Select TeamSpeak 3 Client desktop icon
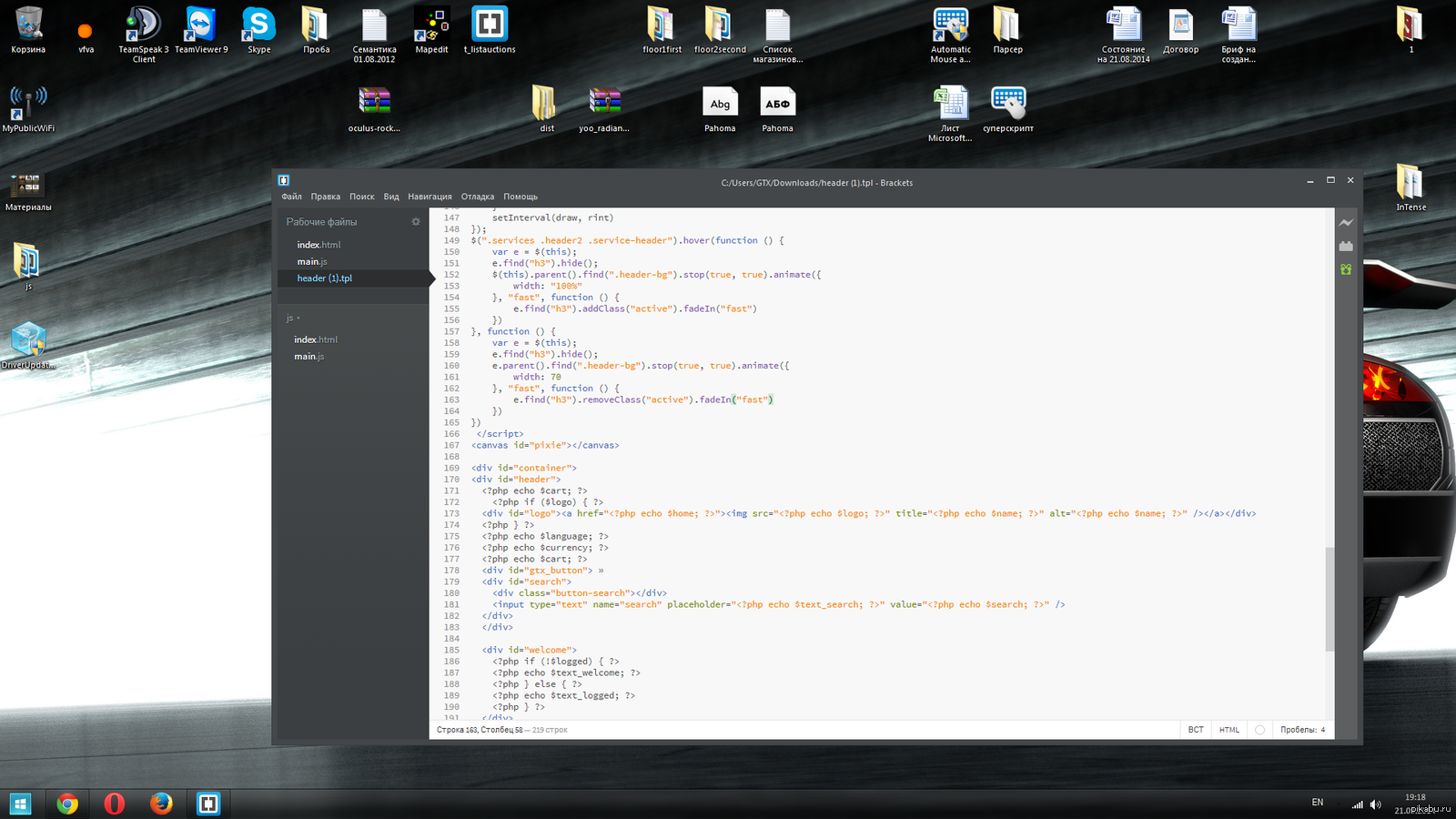 (x=144, y=35)
